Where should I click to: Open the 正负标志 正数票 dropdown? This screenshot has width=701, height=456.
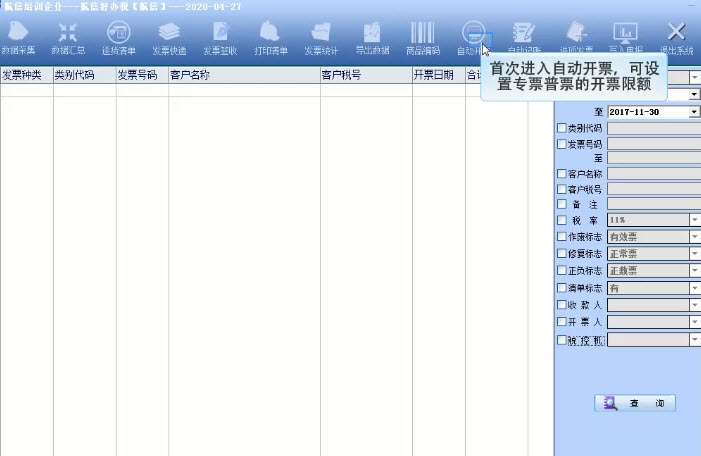(x=694, y=270)
